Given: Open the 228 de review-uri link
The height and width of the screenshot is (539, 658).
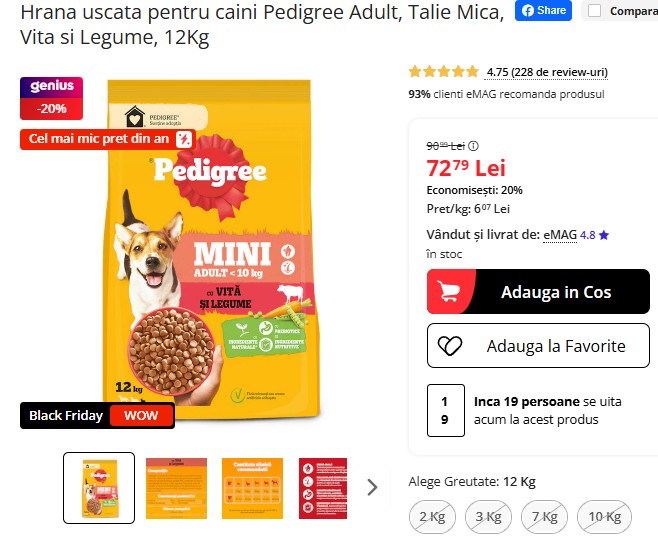Looking at the screenshot, I should click(547, 72).
